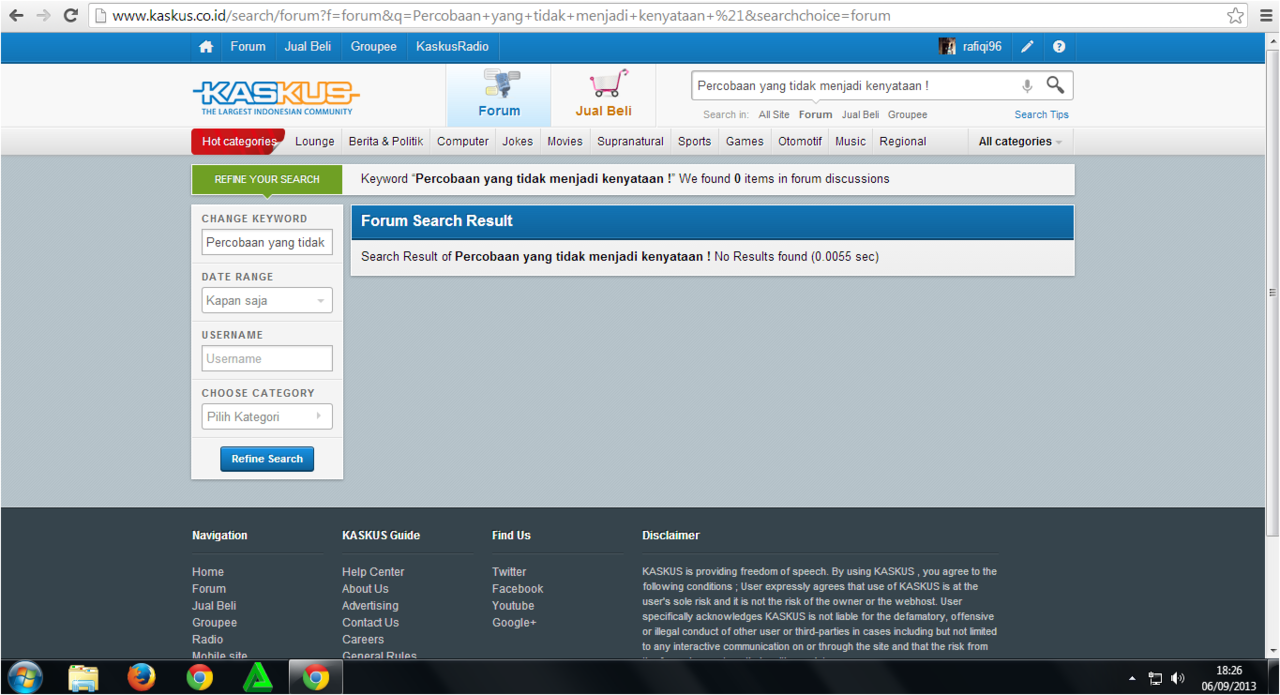
Task: Select the Hot categories tab
Action: pos(238,142)
